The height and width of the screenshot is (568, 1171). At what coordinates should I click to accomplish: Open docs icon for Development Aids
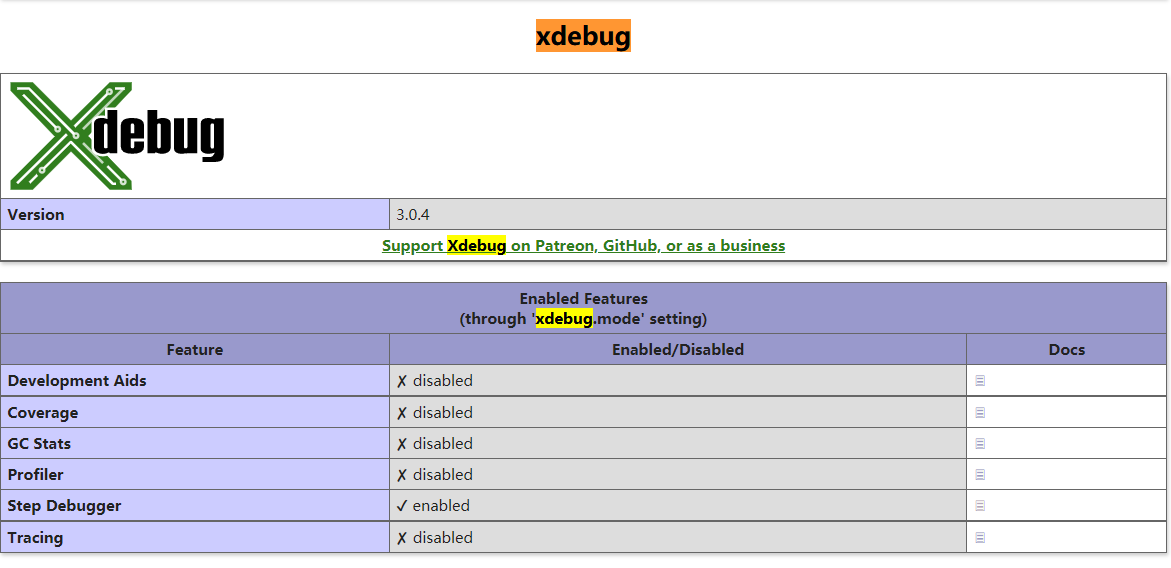pos(980,381)
